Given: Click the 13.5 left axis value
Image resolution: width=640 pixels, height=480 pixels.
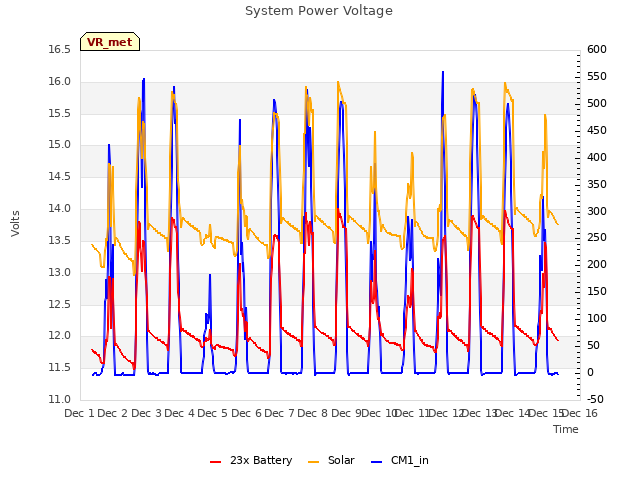Looking at the screenshot, I should tap(60, 240).
